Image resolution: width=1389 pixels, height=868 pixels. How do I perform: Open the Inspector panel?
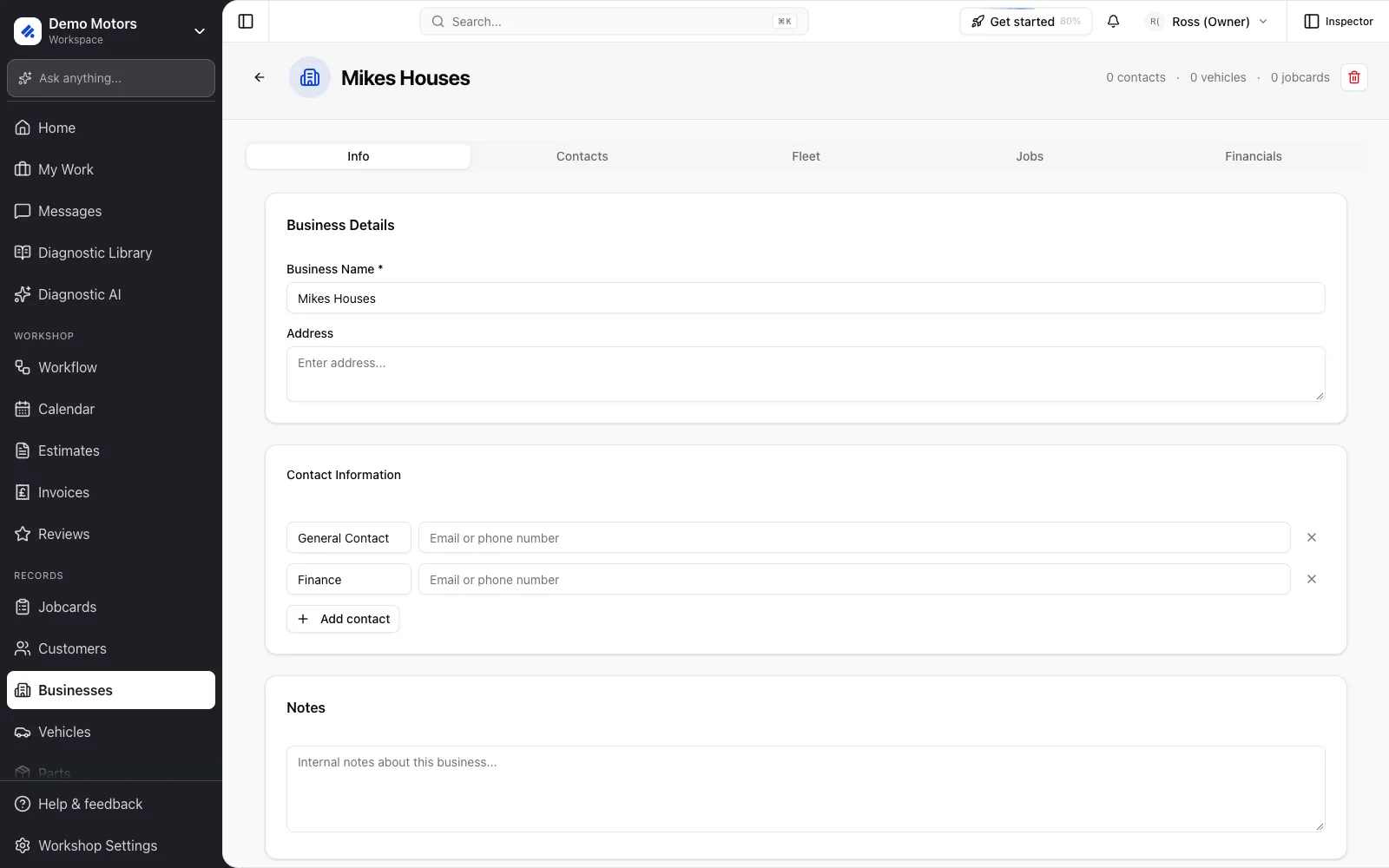tap(1339, 21)
